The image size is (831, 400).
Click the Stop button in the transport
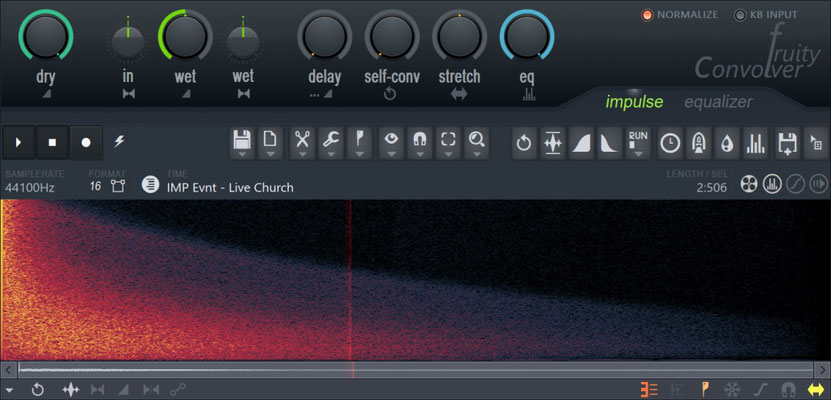[x=52, y=143]
